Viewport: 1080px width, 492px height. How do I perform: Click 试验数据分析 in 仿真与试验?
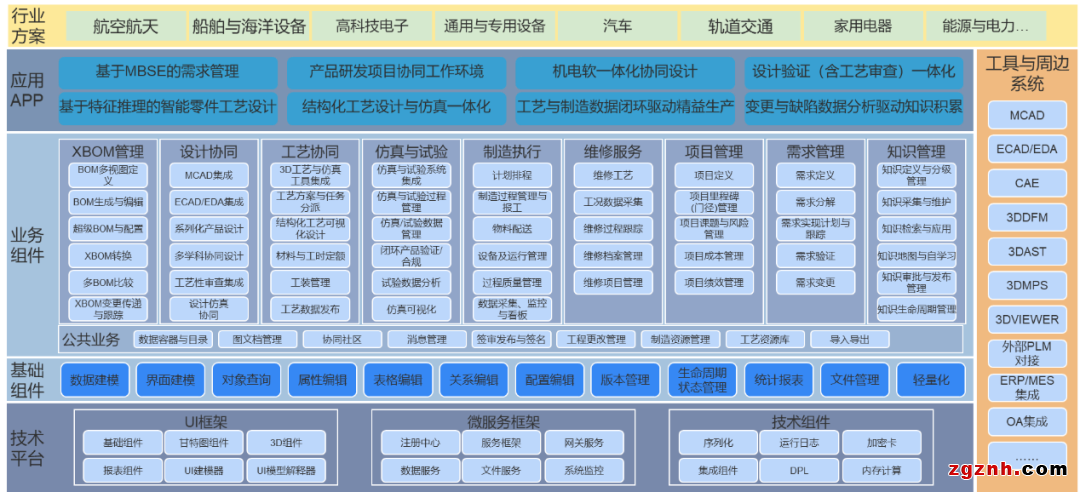[x=411, y=283]
